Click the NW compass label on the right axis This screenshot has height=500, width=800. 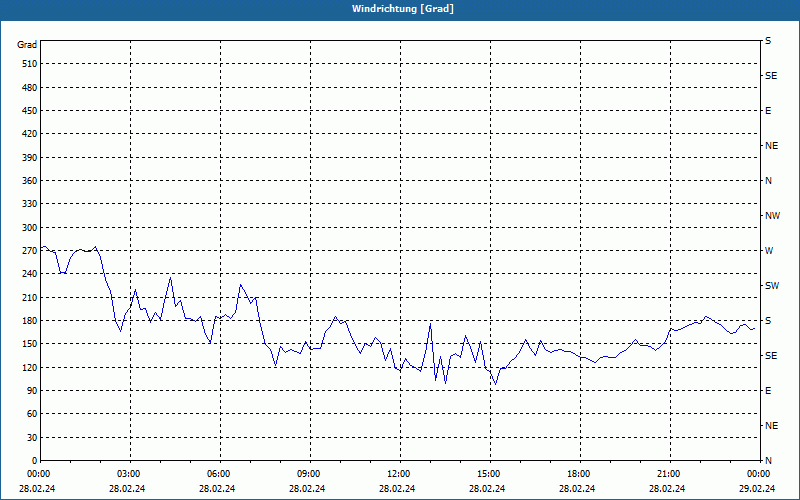tap(772, 216)
